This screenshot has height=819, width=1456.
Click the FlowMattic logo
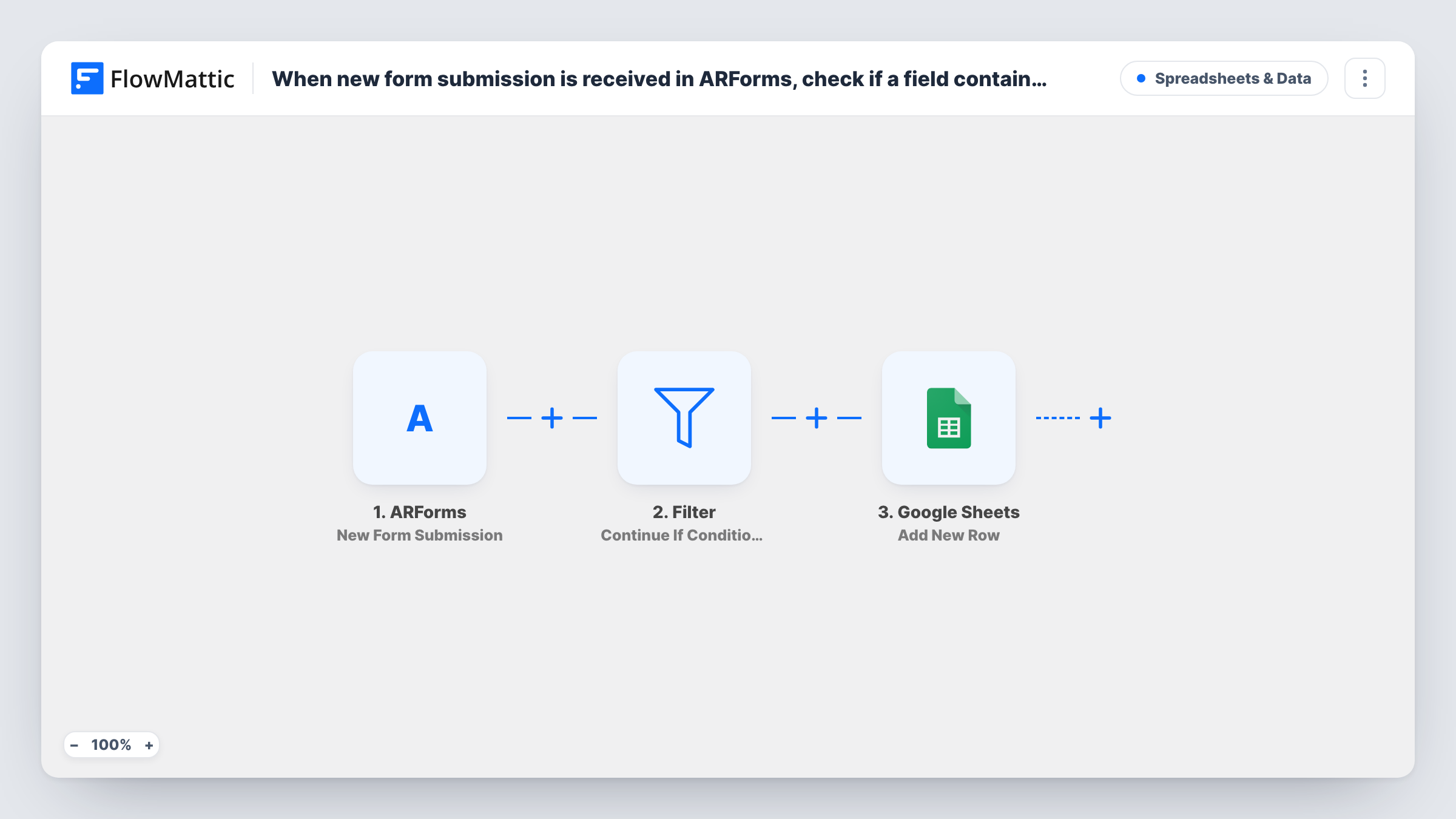pyautogui.click(x=152, y=78)
